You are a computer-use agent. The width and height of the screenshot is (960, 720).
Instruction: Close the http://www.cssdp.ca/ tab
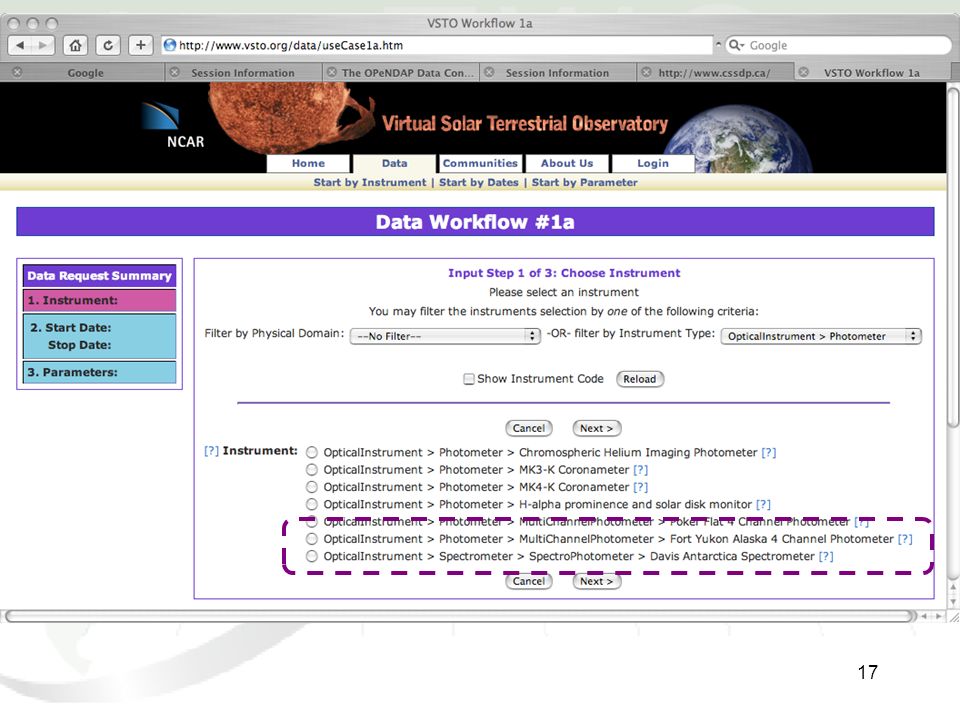[x=646, y=72]
